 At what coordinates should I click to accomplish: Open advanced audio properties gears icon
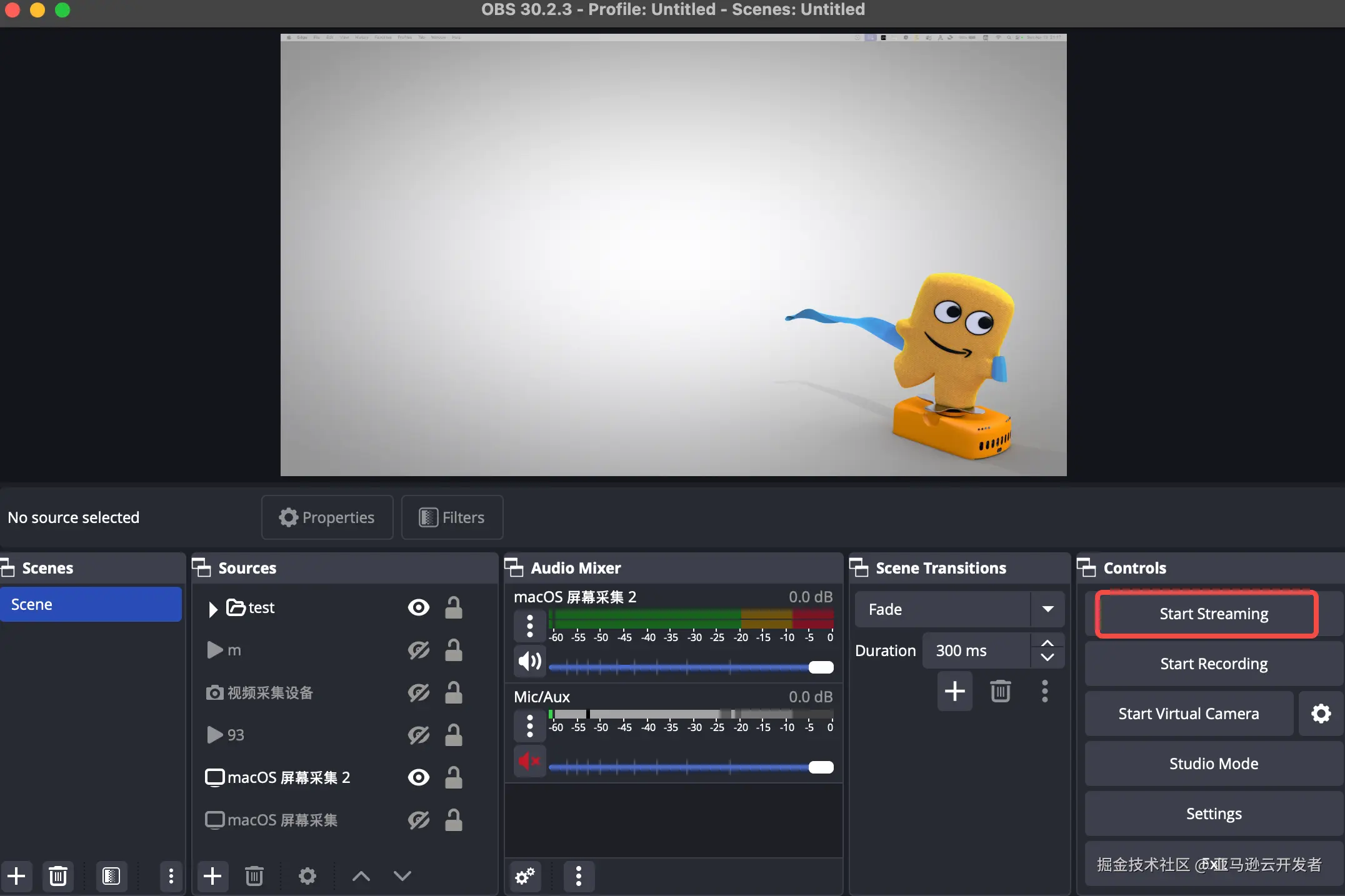coord(525,876)
